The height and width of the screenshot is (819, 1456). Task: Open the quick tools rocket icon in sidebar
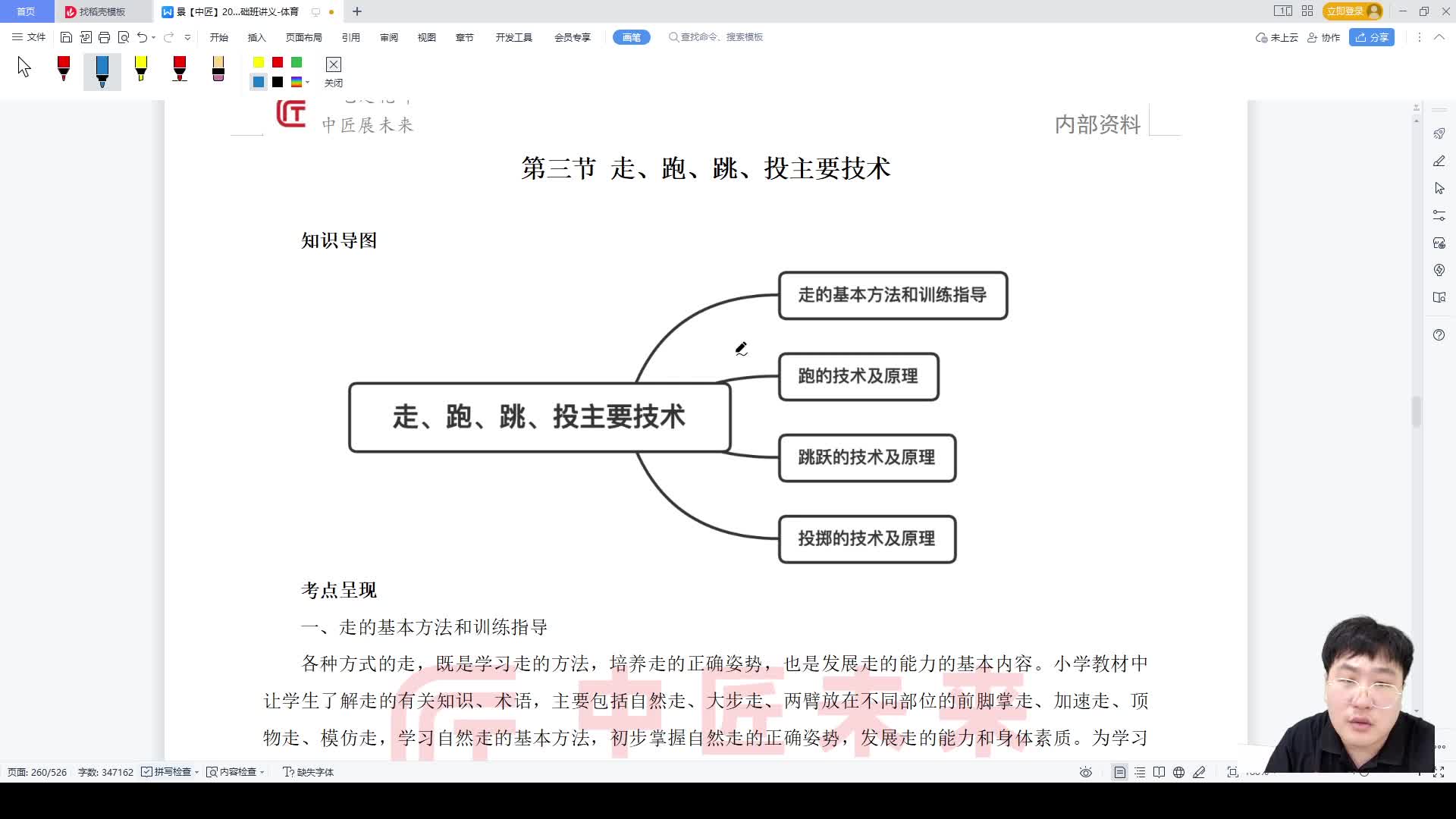tap(1439, 133)
